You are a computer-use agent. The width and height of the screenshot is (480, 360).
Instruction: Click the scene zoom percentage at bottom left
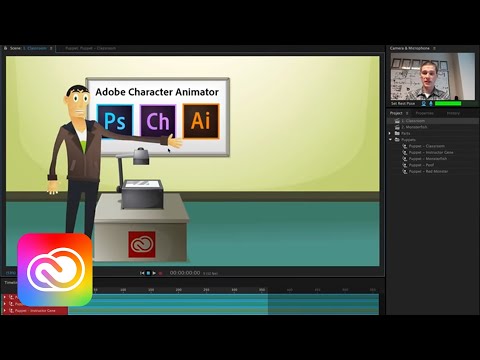pyautogui.click(x=11, y=273)
